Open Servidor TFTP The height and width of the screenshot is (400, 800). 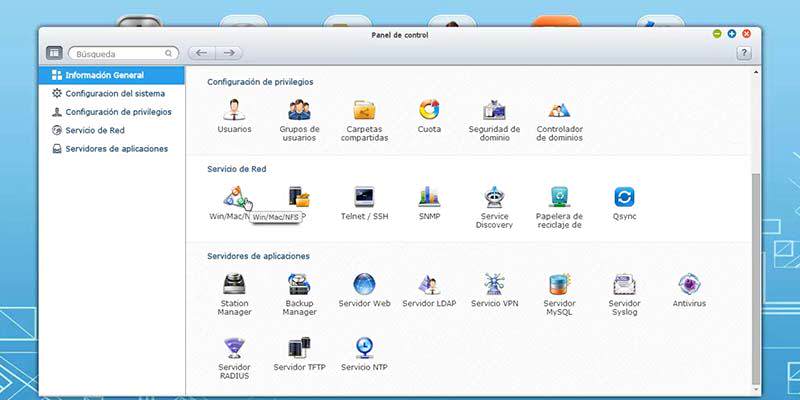tap(299, 348)
